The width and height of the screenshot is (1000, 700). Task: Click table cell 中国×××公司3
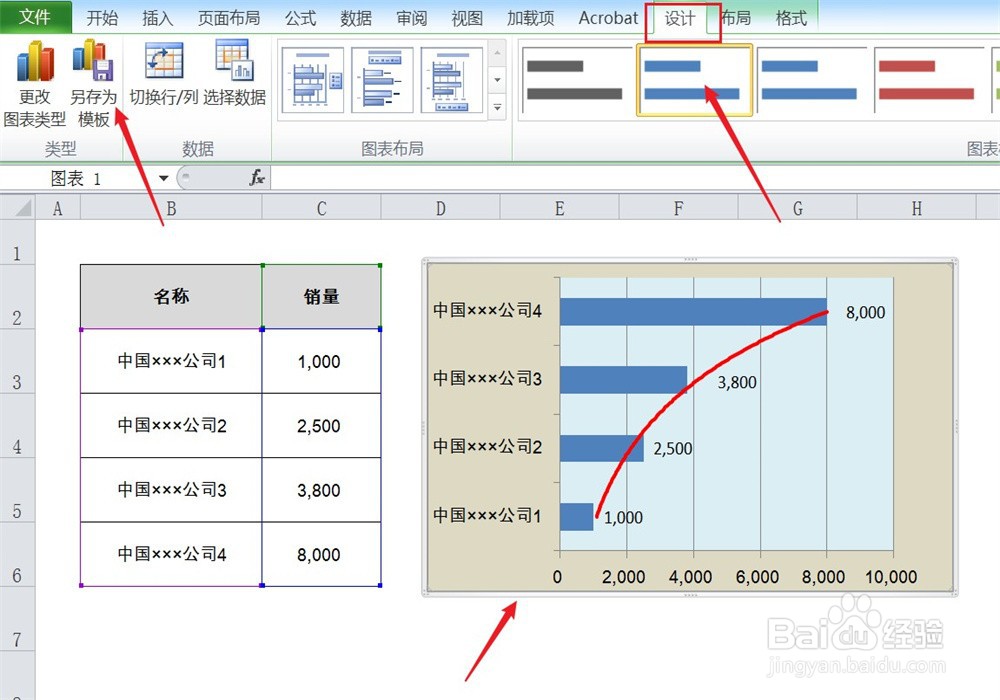tap(171, 490)
